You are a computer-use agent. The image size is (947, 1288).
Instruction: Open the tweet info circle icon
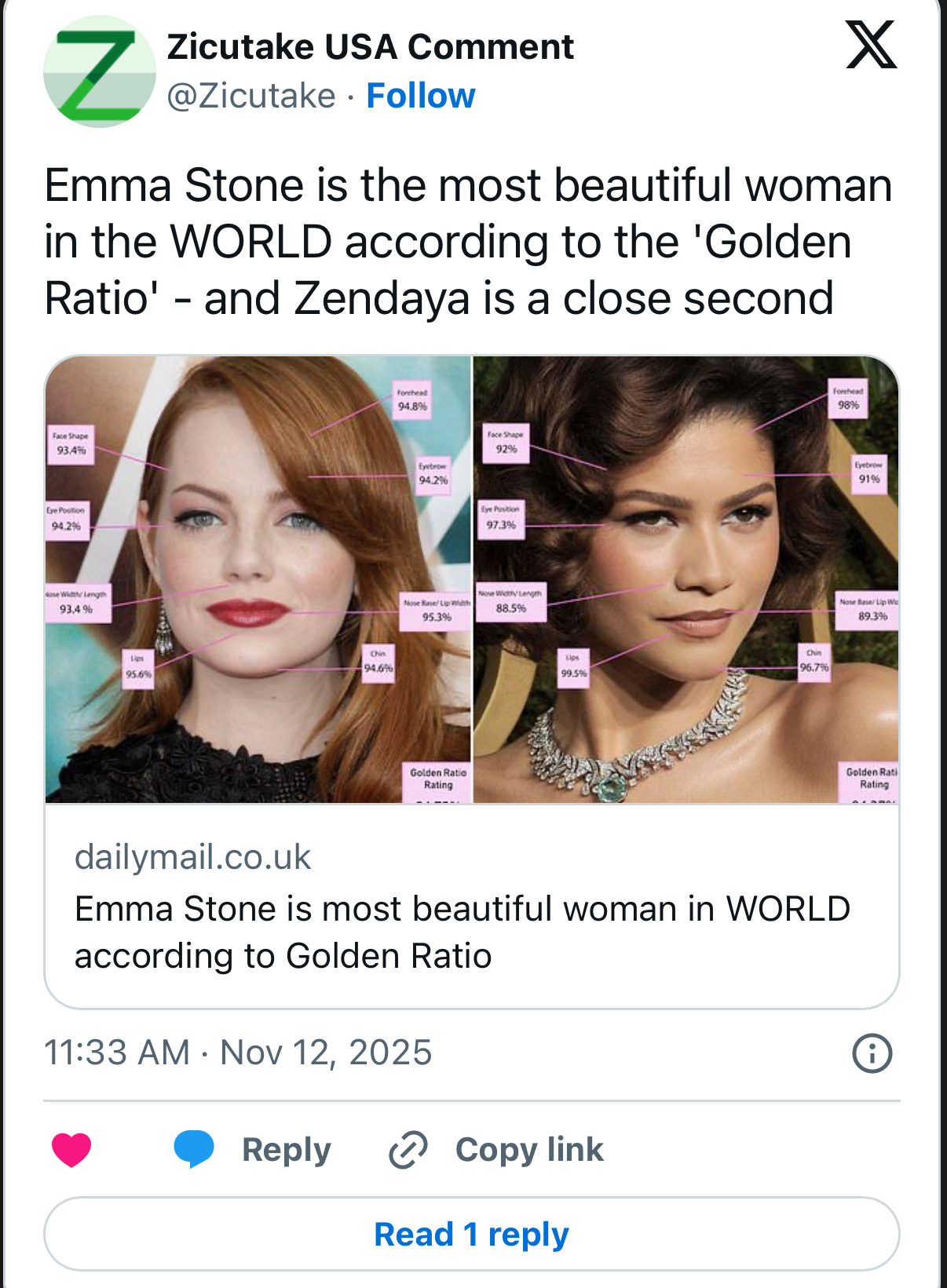[872, 1053]
